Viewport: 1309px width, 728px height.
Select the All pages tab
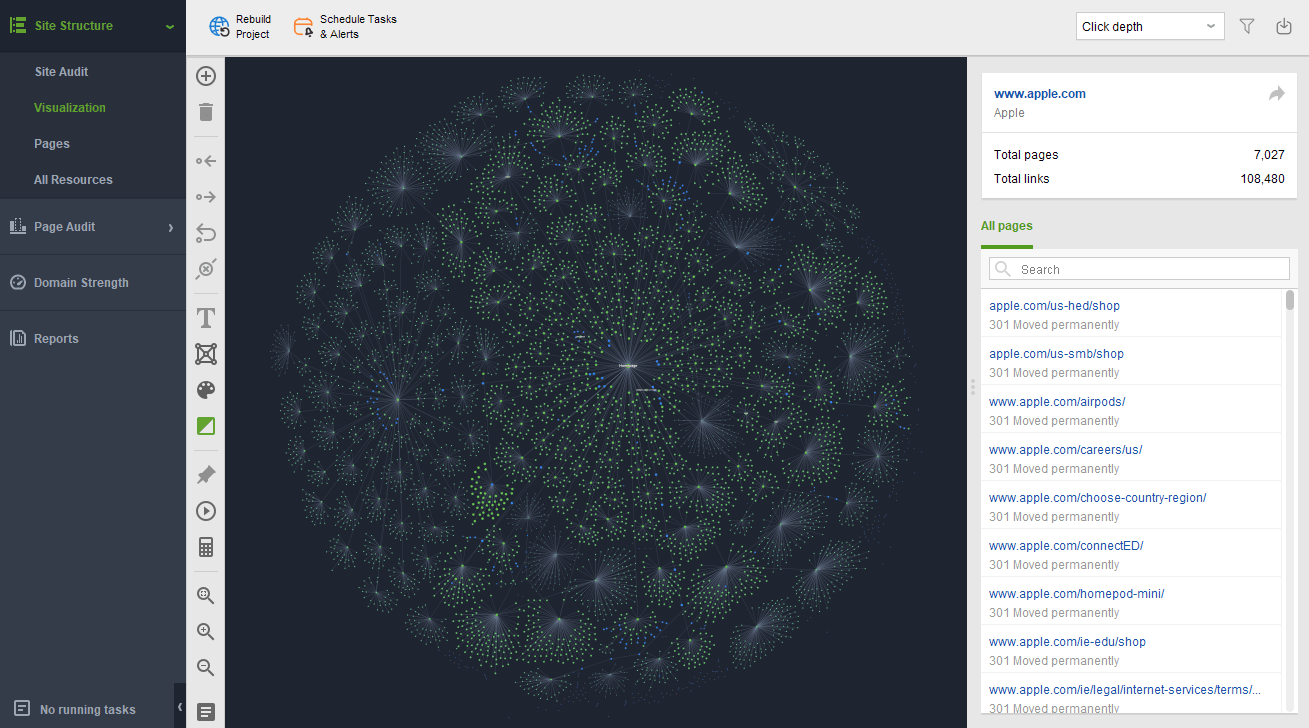coord(1006,227)
